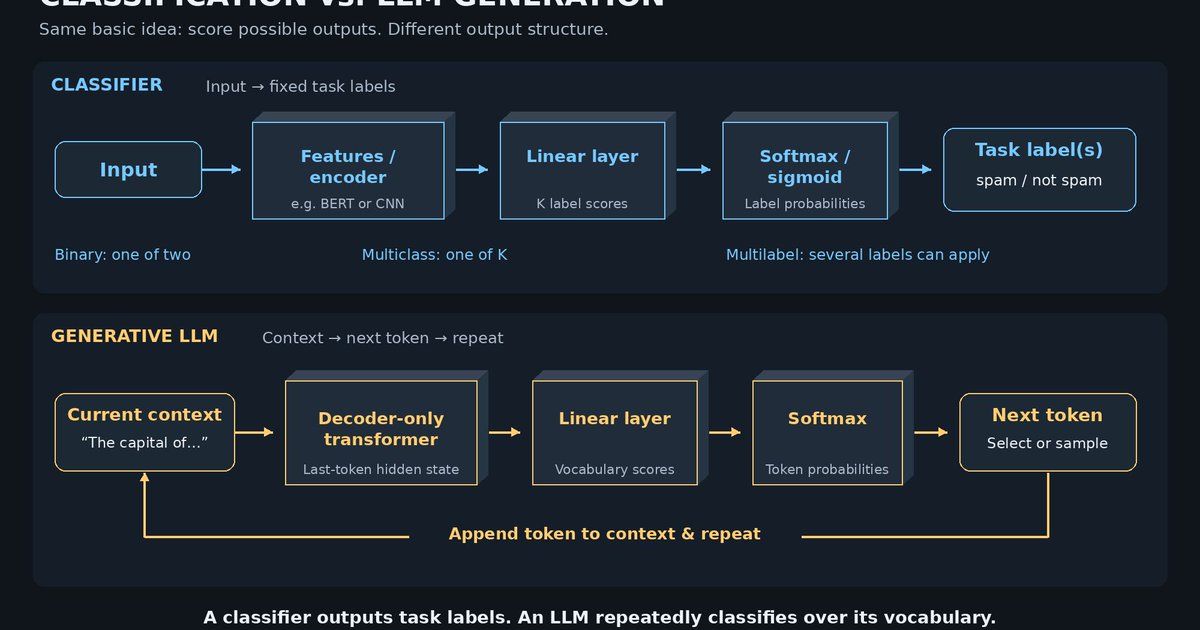
Task: Click the Task label(s) output box
Action: click(x=1039, y=170)
